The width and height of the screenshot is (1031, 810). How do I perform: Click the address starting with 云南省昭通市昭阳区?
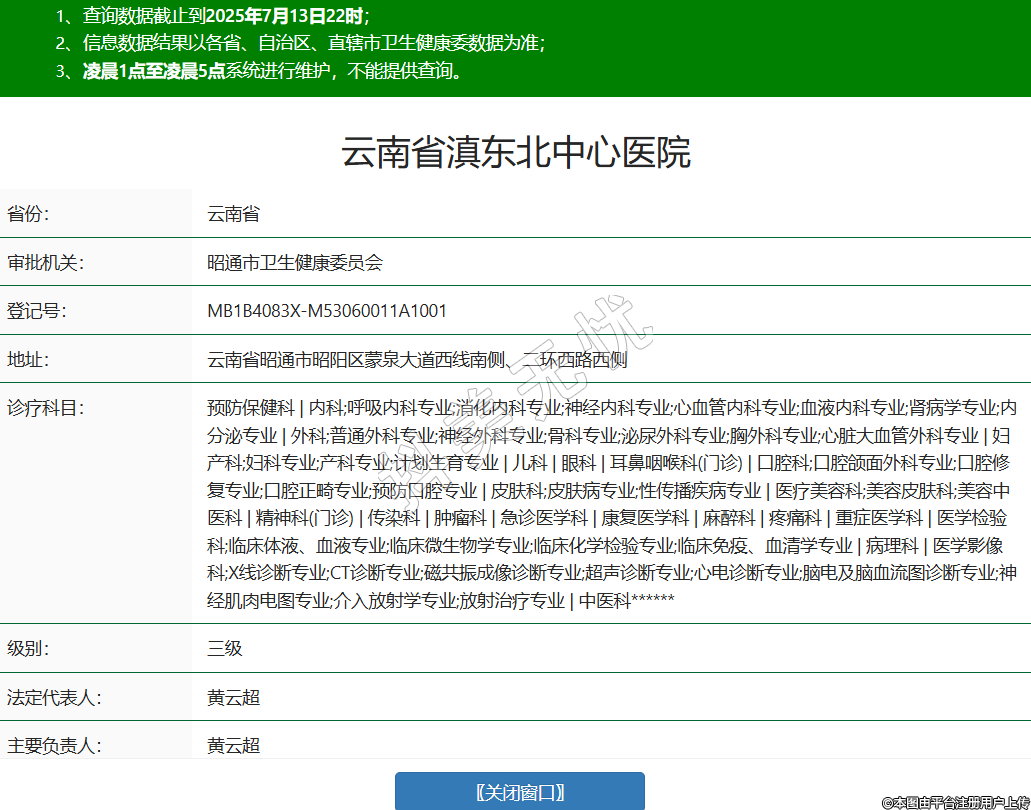[x=417, y=359]
